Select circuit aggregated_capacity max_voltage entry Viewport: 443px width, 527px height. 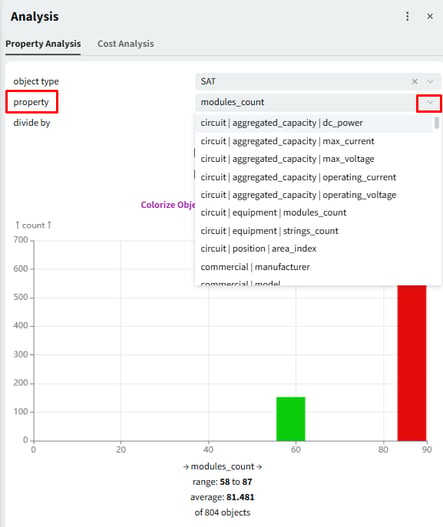click(313, 159)
